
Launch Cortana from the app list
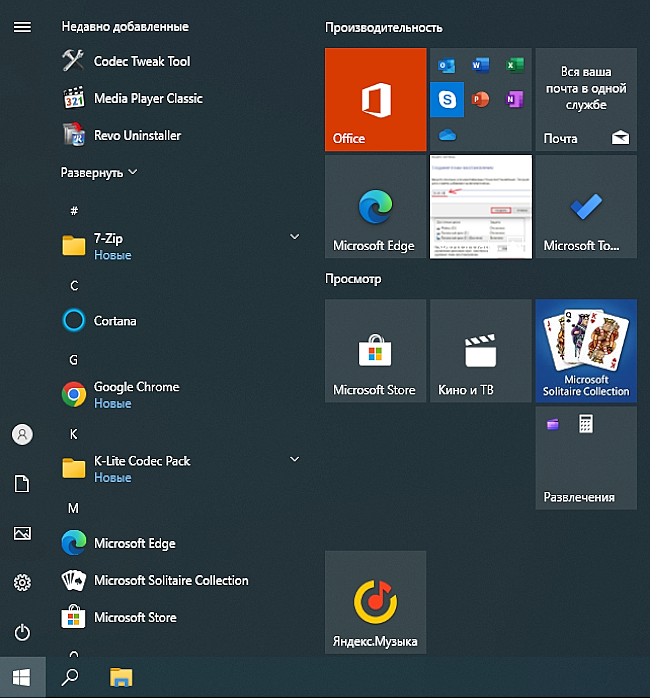pos(99,321)
